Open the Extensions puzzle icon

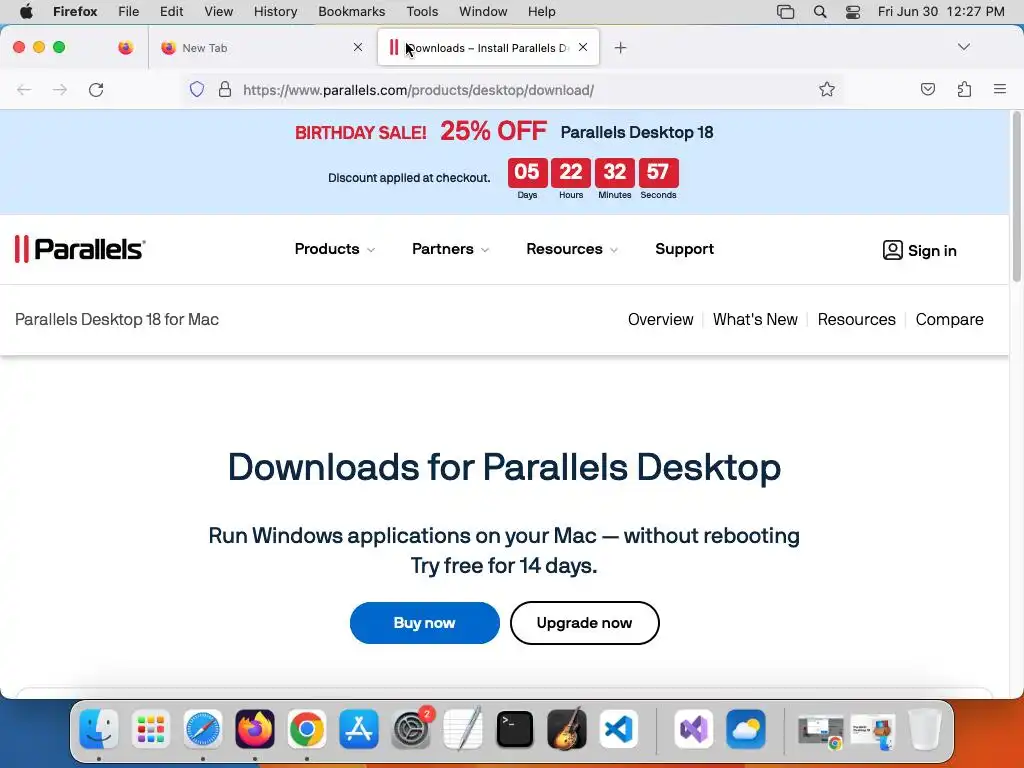(964, 89)
